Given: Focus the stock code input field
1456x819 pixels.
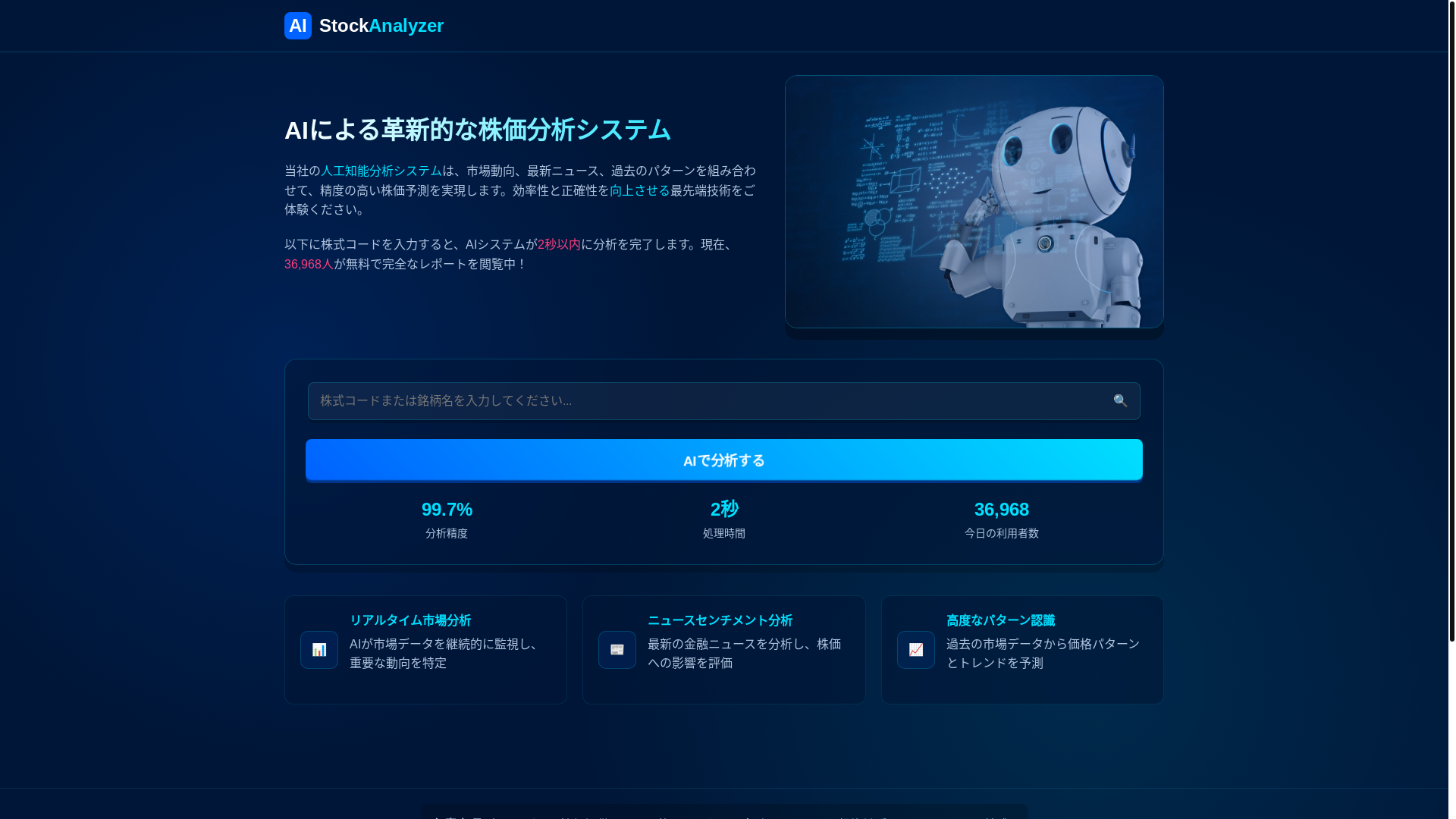Looking at the screenshot, I should (x=723, y=401).
